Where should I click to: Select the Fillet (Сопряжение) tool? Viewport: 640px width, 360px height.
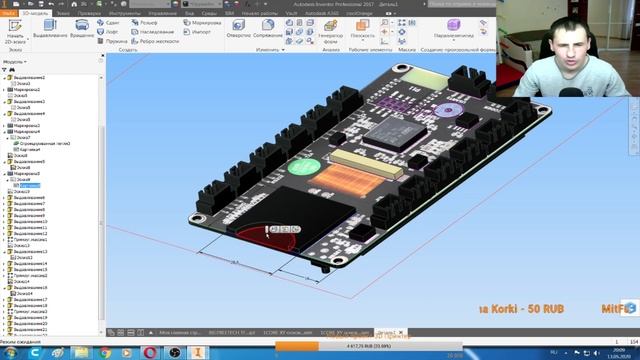(x=268, y=29)
